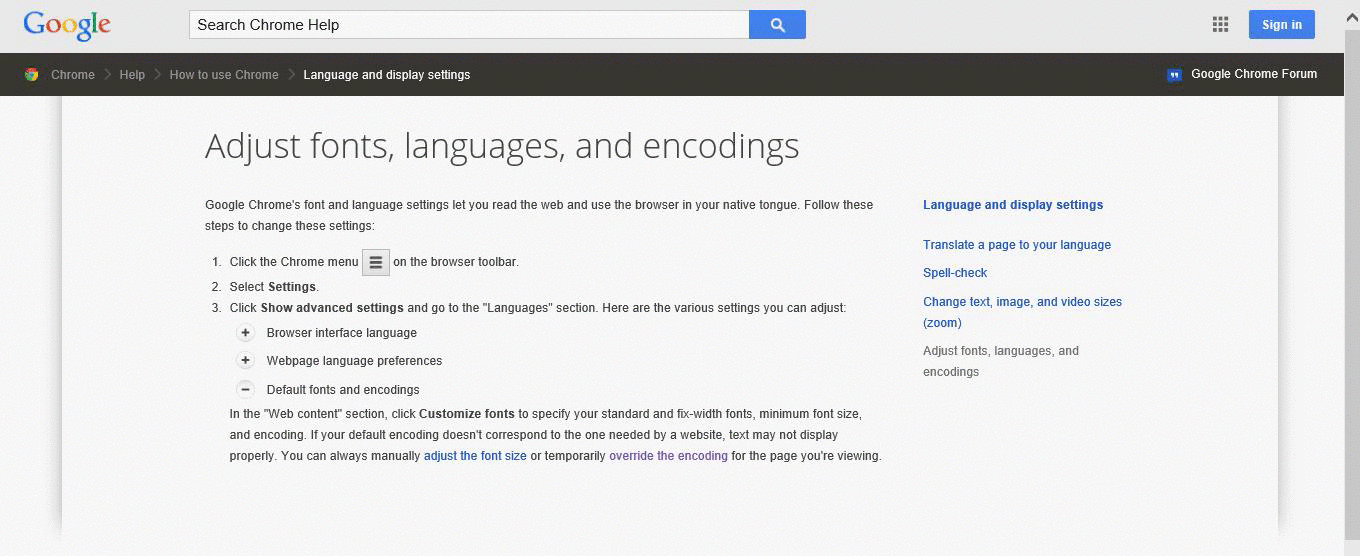Collapse Default fonts and encodings section

(245, 389)
